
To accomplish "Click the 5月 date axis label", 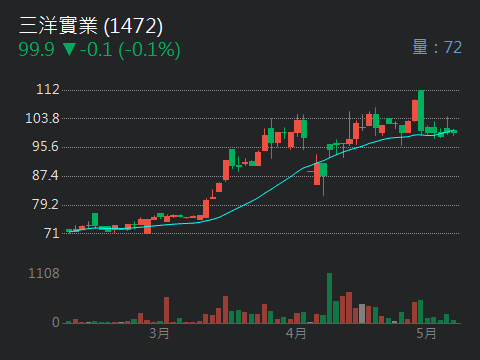I will [426, 333].
